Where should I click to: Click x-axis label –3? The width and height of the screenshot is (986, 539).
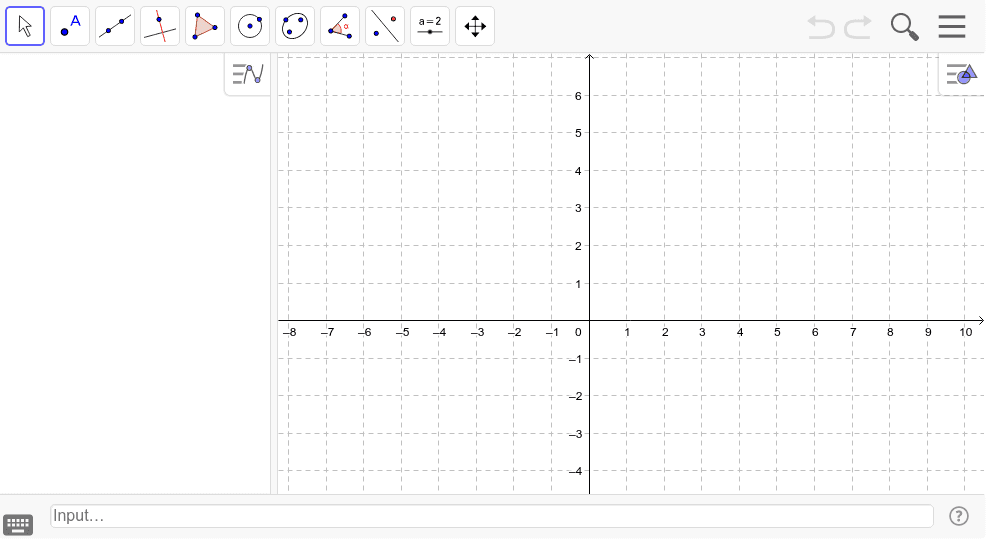pos(477,332)
